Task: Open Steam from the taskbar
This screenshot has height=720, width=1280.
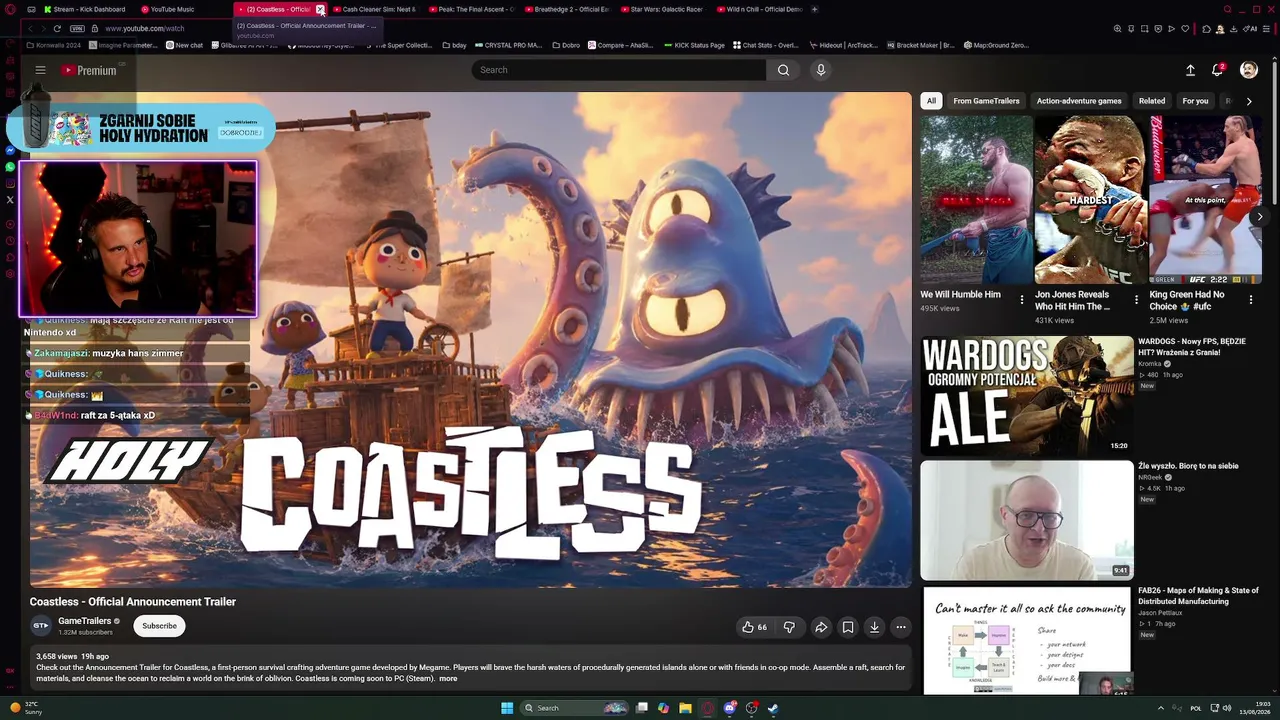Action: tap(773, 708)
